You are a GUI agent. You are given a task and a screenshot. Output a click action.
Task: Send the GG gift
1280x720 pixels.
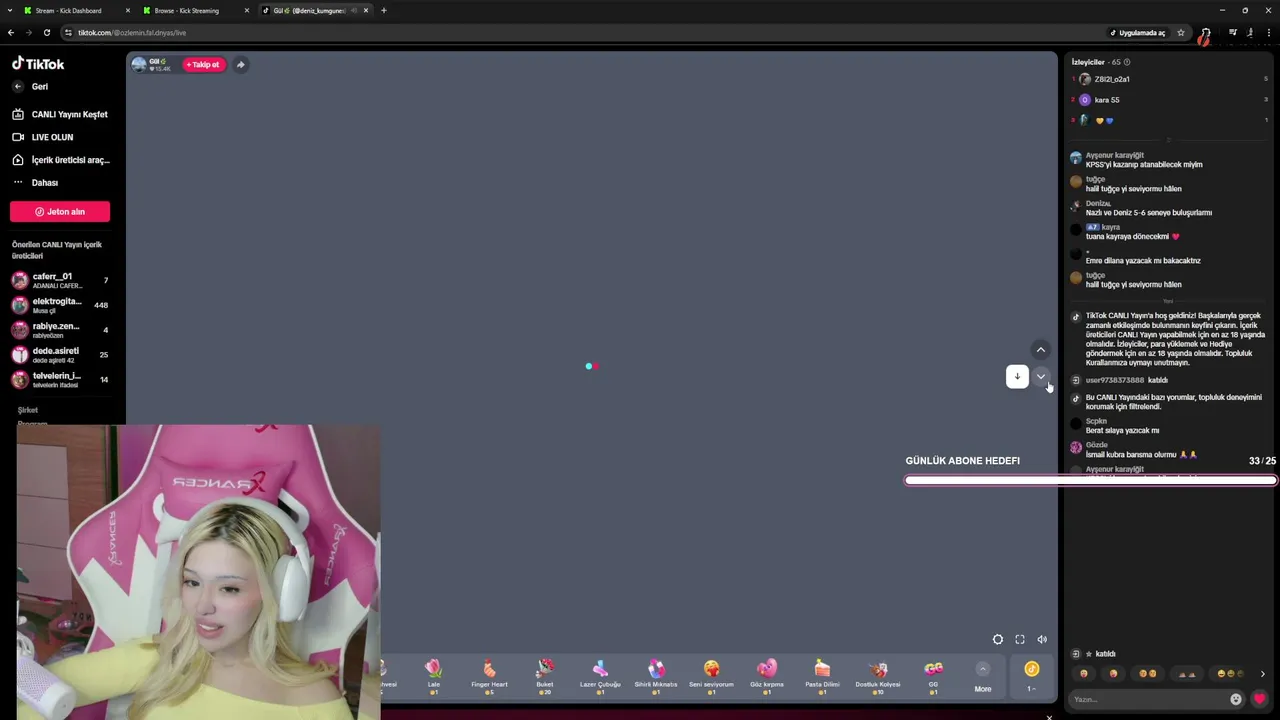(933, 676)
